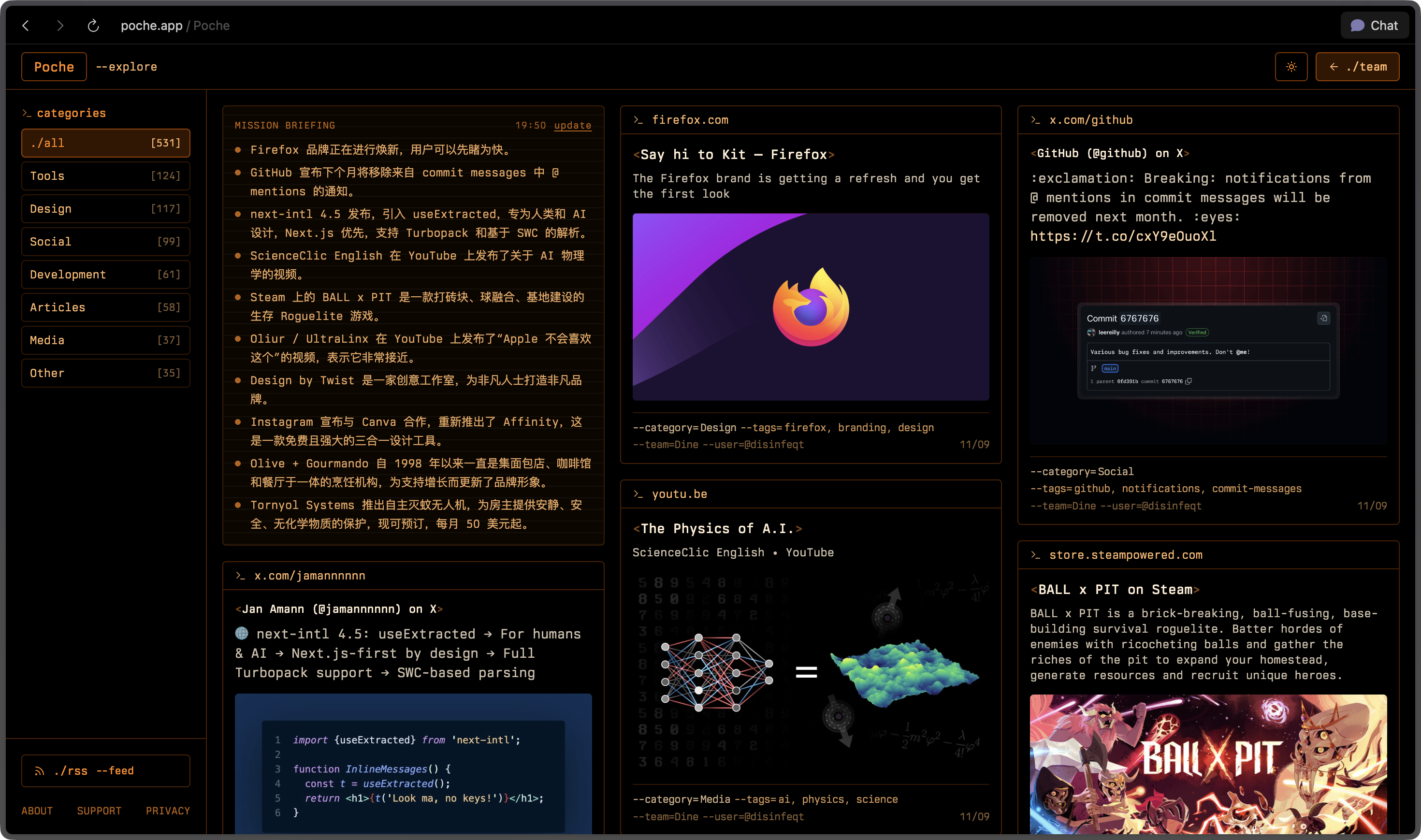
Task: Click the Poche logo button
Action: pyautogui.click(x=53, y=66)
